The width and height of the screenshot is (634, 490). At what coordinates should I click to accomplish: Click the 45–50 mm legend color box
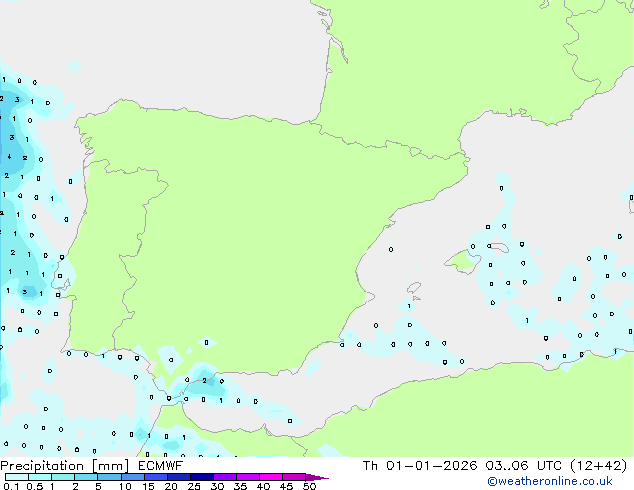(x=294, y=477)
